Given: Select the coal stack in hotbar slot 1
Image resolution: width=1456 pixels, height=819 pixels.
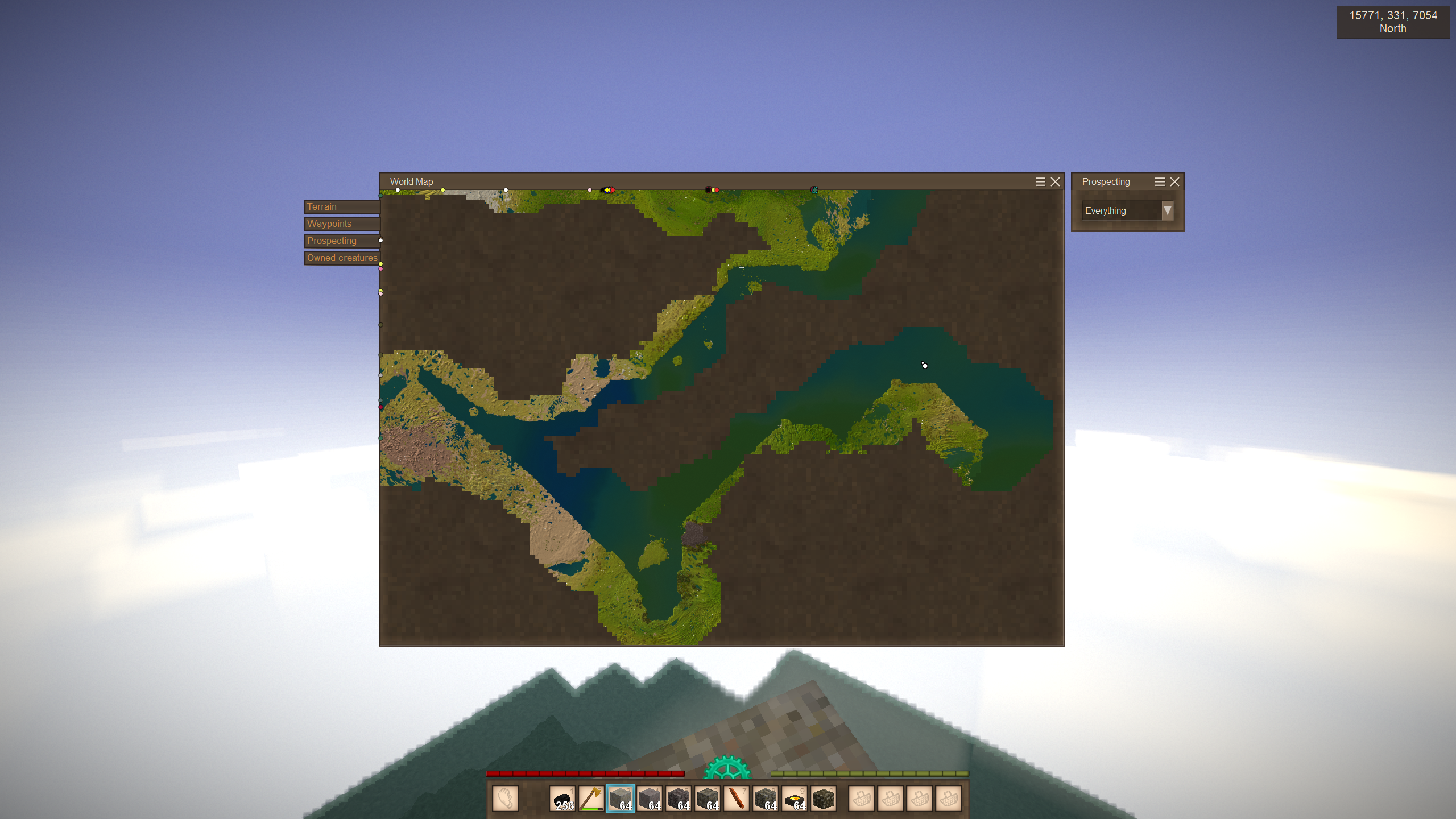Looking at the screenshot, I should [x=562, y=799].
